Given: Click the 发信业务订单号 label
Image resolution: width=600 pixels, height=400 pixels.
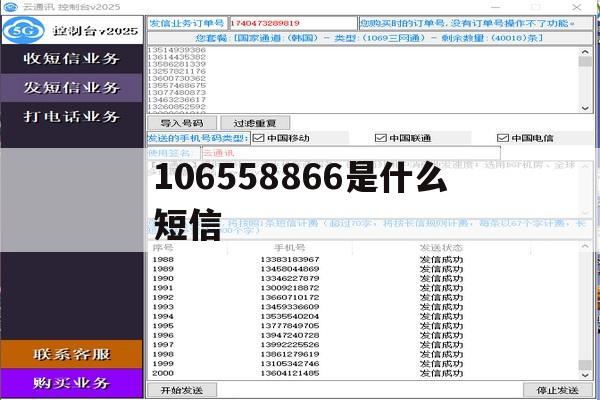Looking at the screenshot, I should click(187, 23).
